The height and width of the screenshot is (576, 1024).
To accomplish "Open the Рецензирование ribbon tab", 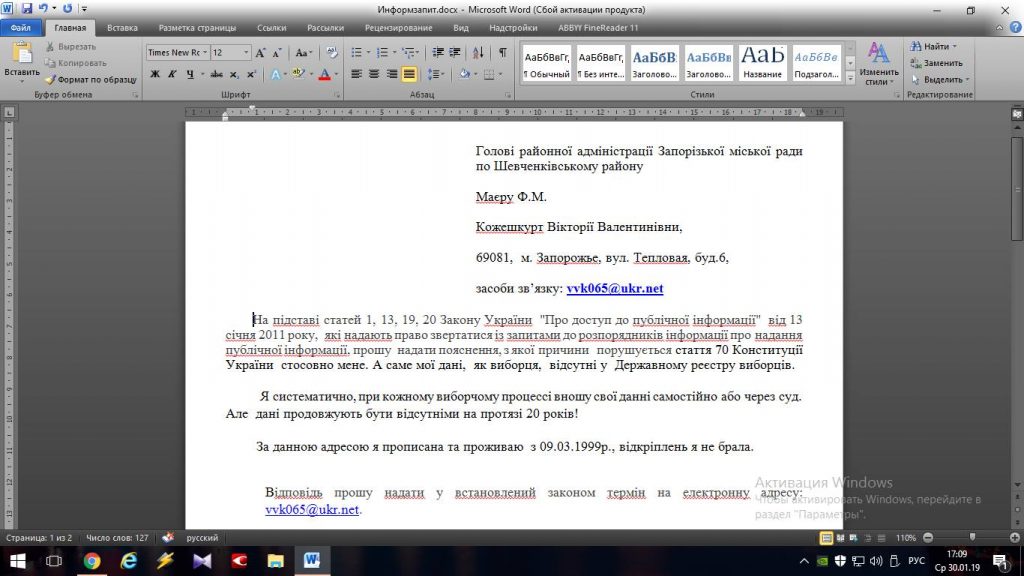I will tap(397, 28).
